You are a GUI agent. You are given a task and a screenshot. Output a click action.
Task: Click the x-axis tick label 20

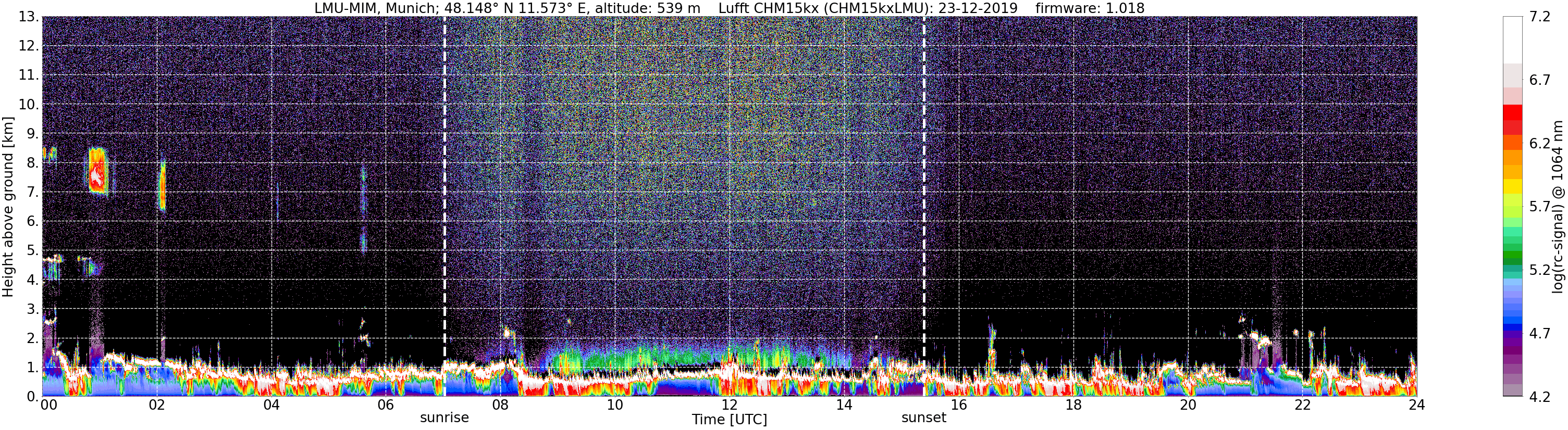[1188, 405]
